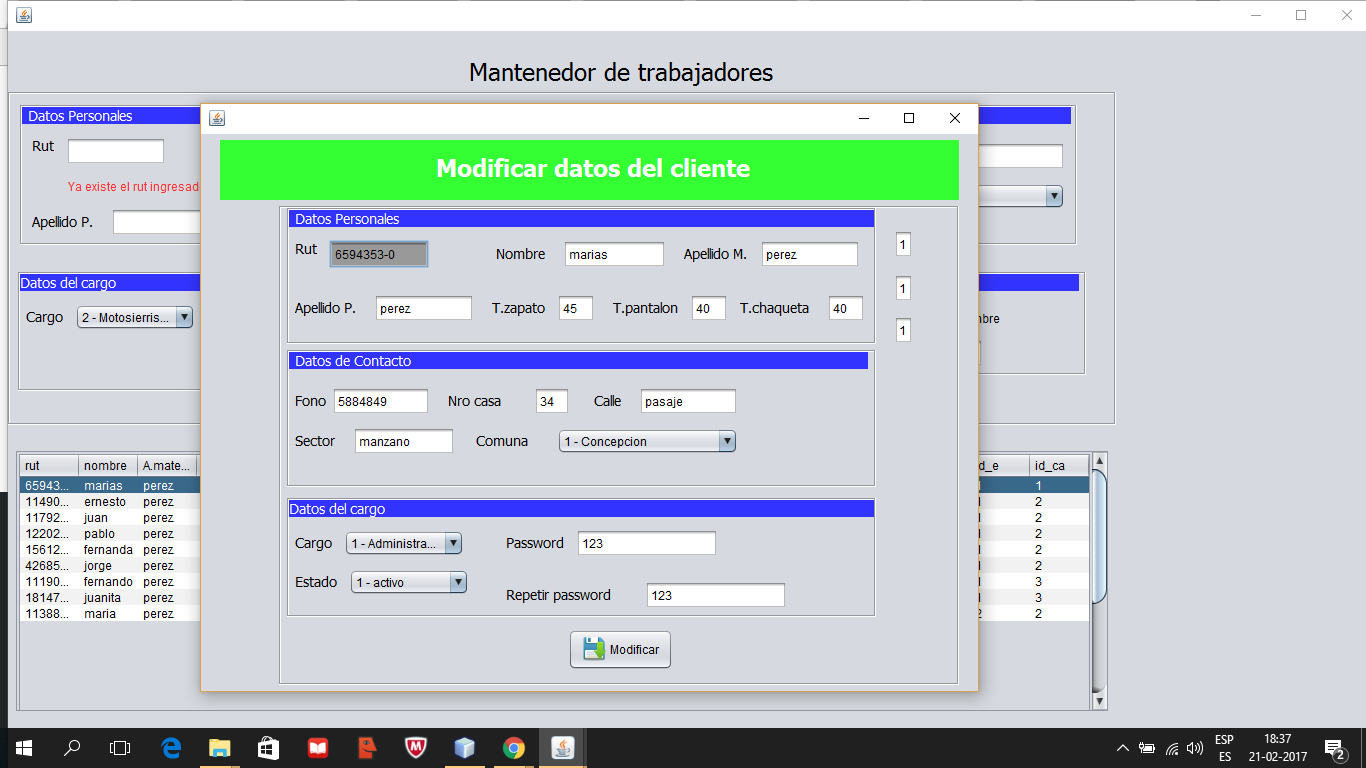
Task: Select the table row for pablo
Action: coord(110,533)
